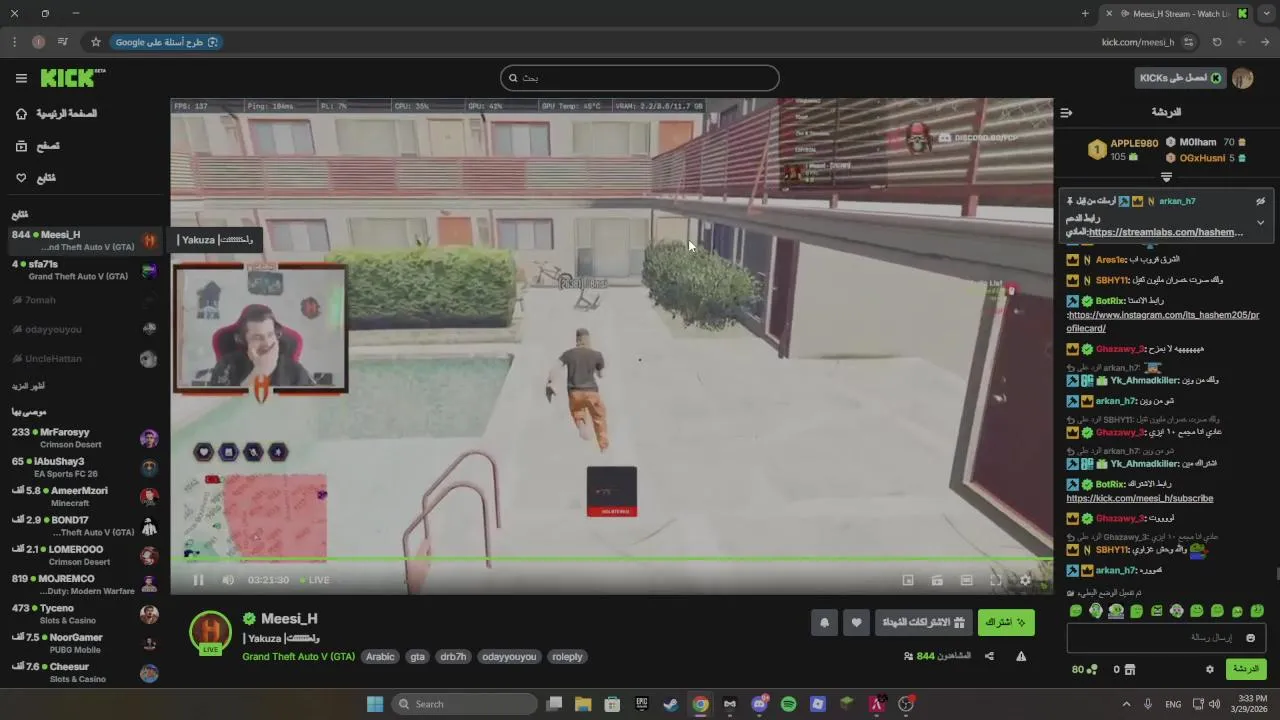The width and height of the screenshot is (1280, 720).
Task: Click the KICK logo
Action: 72,78
